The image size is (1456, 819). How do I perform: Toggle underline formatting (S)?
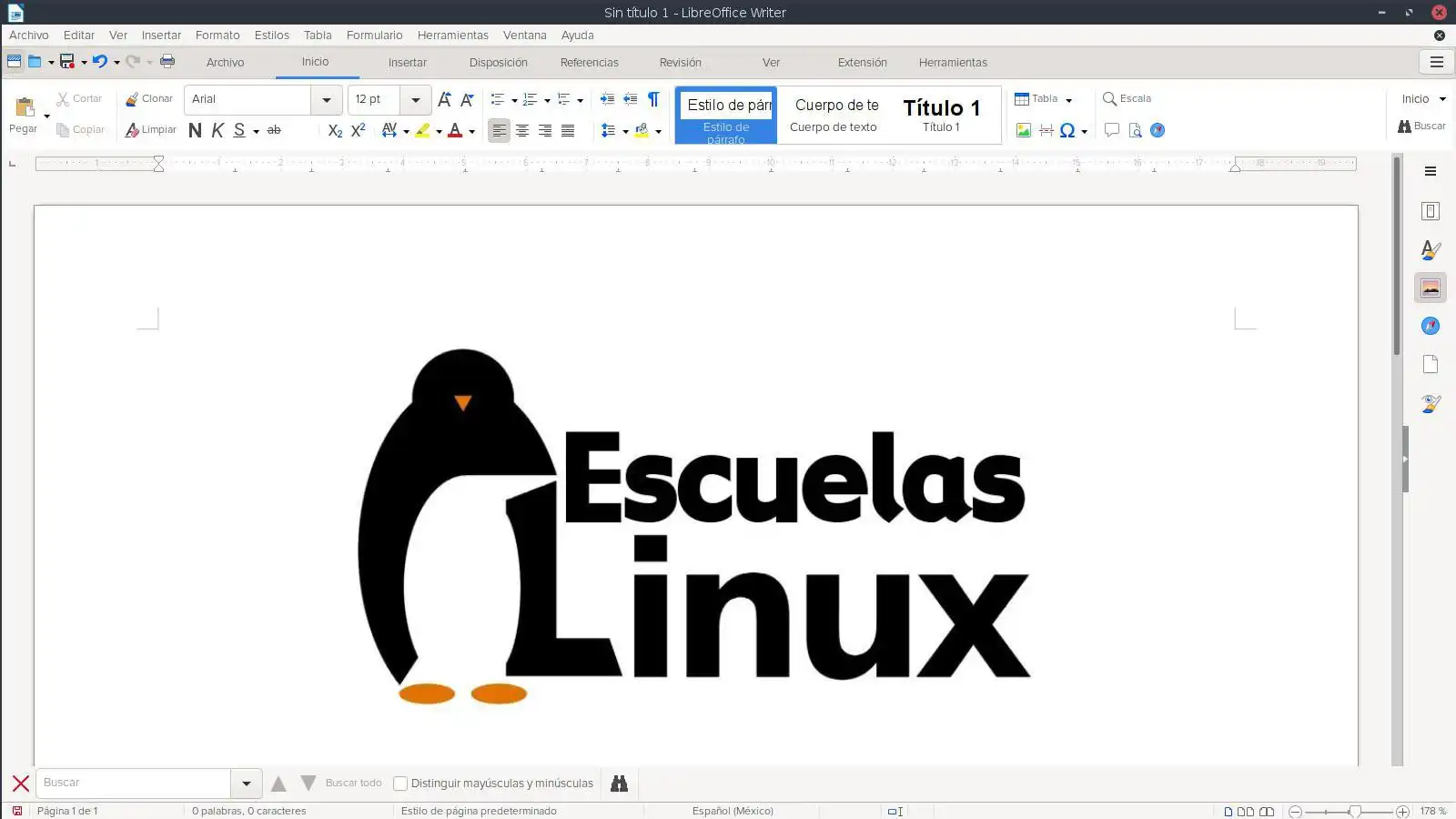239,130
